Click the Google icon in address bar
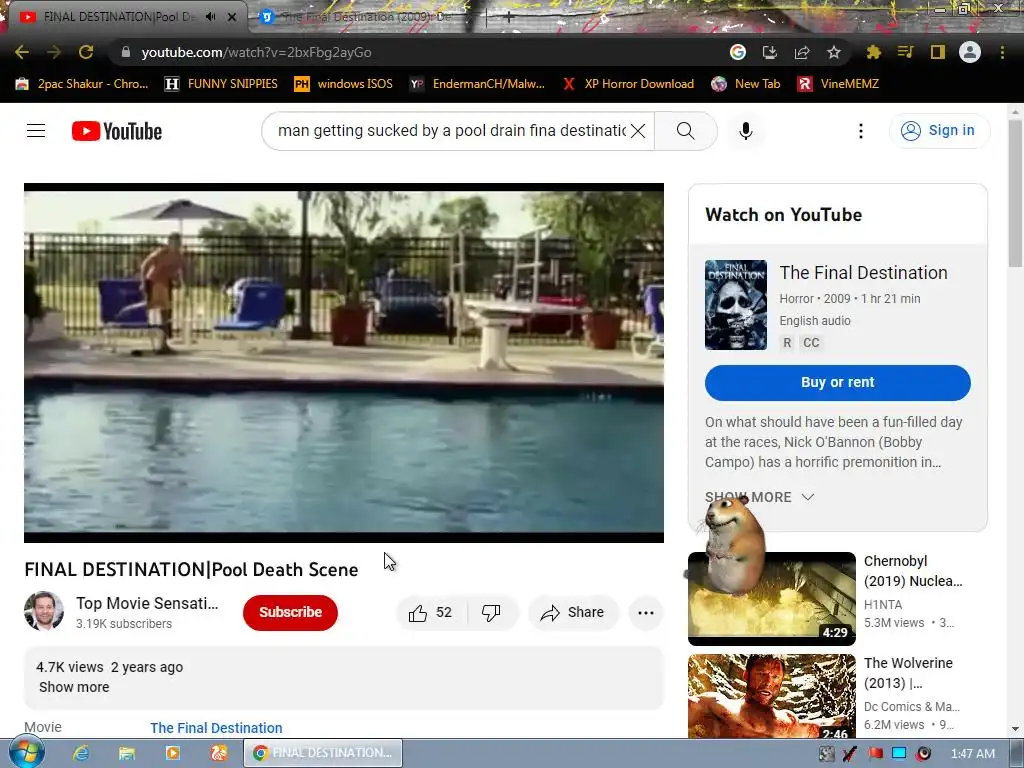The width and height of the screenshot is (1024, 768). tap(738, 52)
